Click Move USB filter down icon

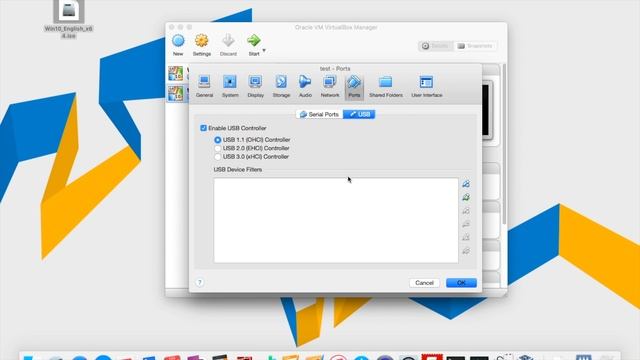[x=466, y=251]
